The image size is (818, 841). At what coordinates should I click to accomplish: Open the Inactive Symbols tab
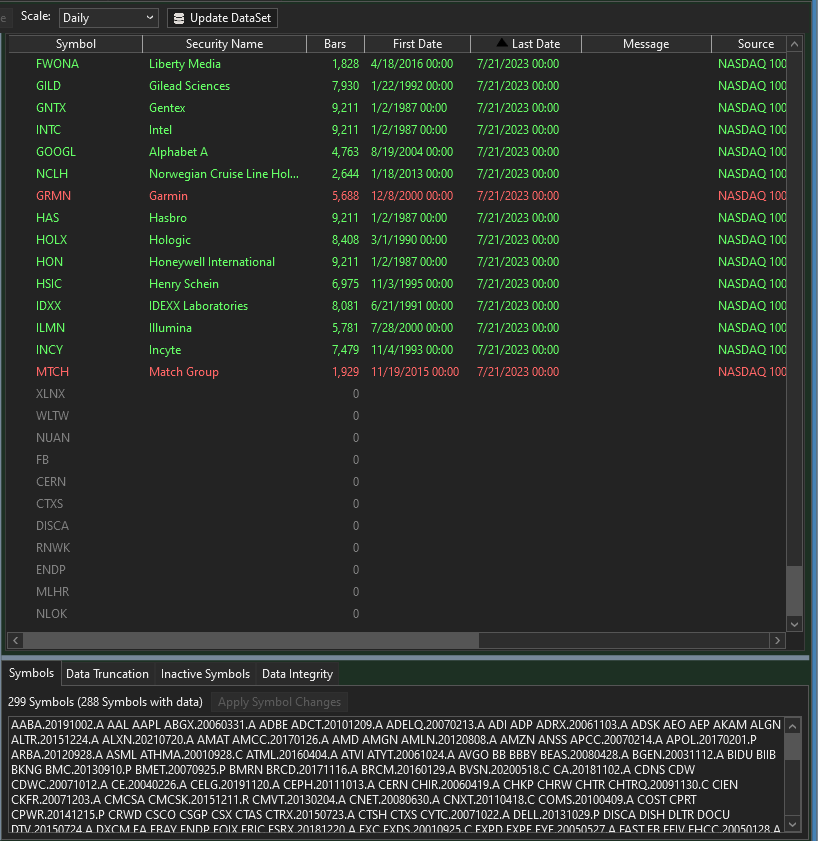tap(205, 674)
